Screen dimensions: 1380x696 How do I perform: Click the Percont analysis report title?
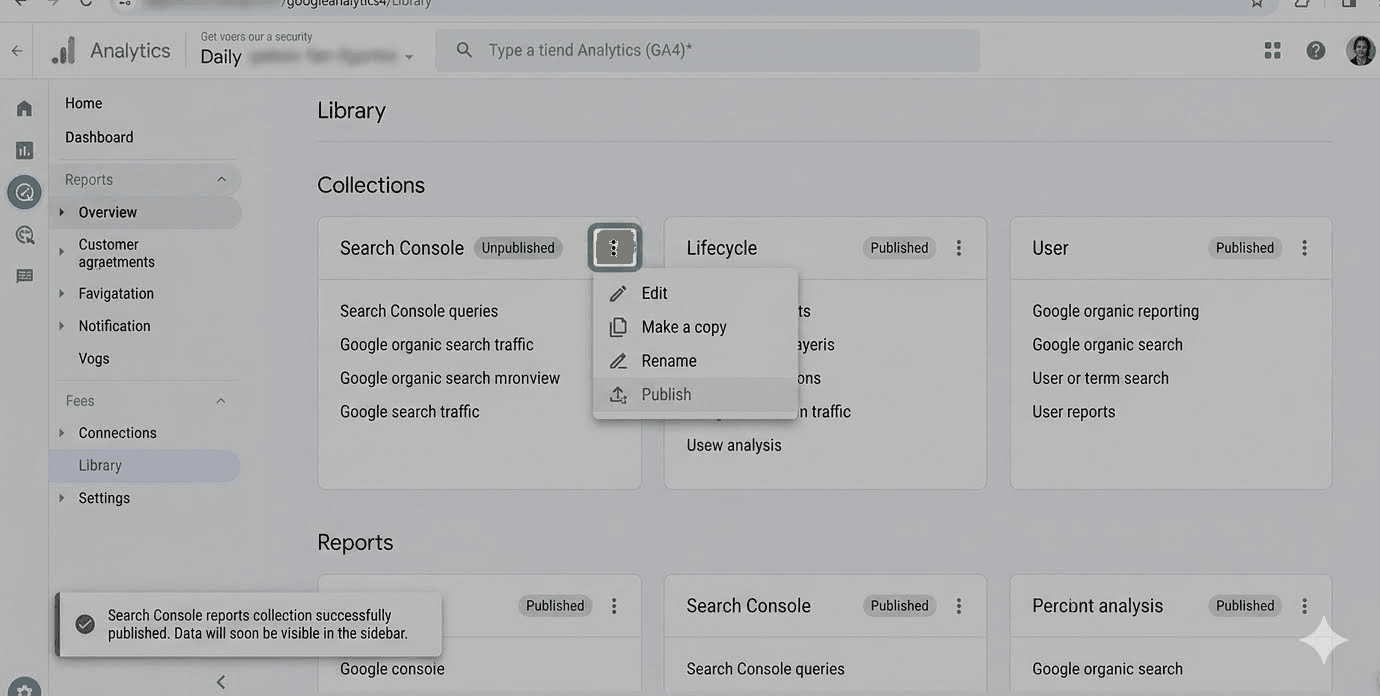tap(1097, 606)
